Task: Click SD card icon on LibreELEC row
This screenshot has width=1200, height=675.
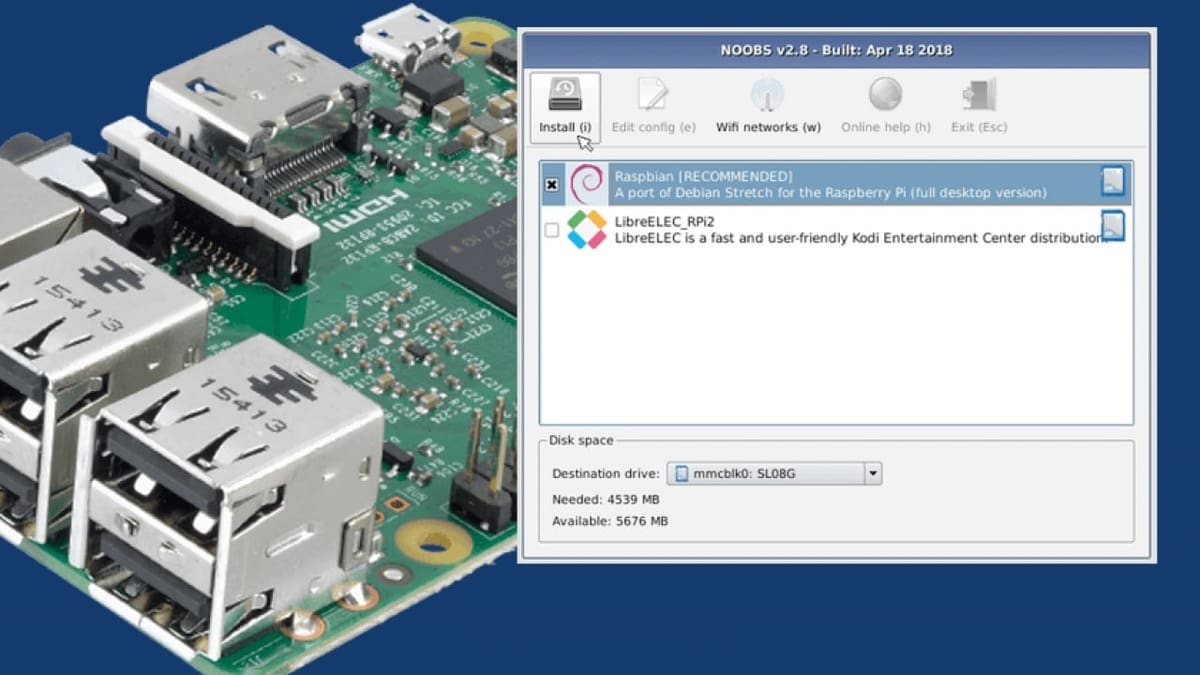Action: point(1112,226)
